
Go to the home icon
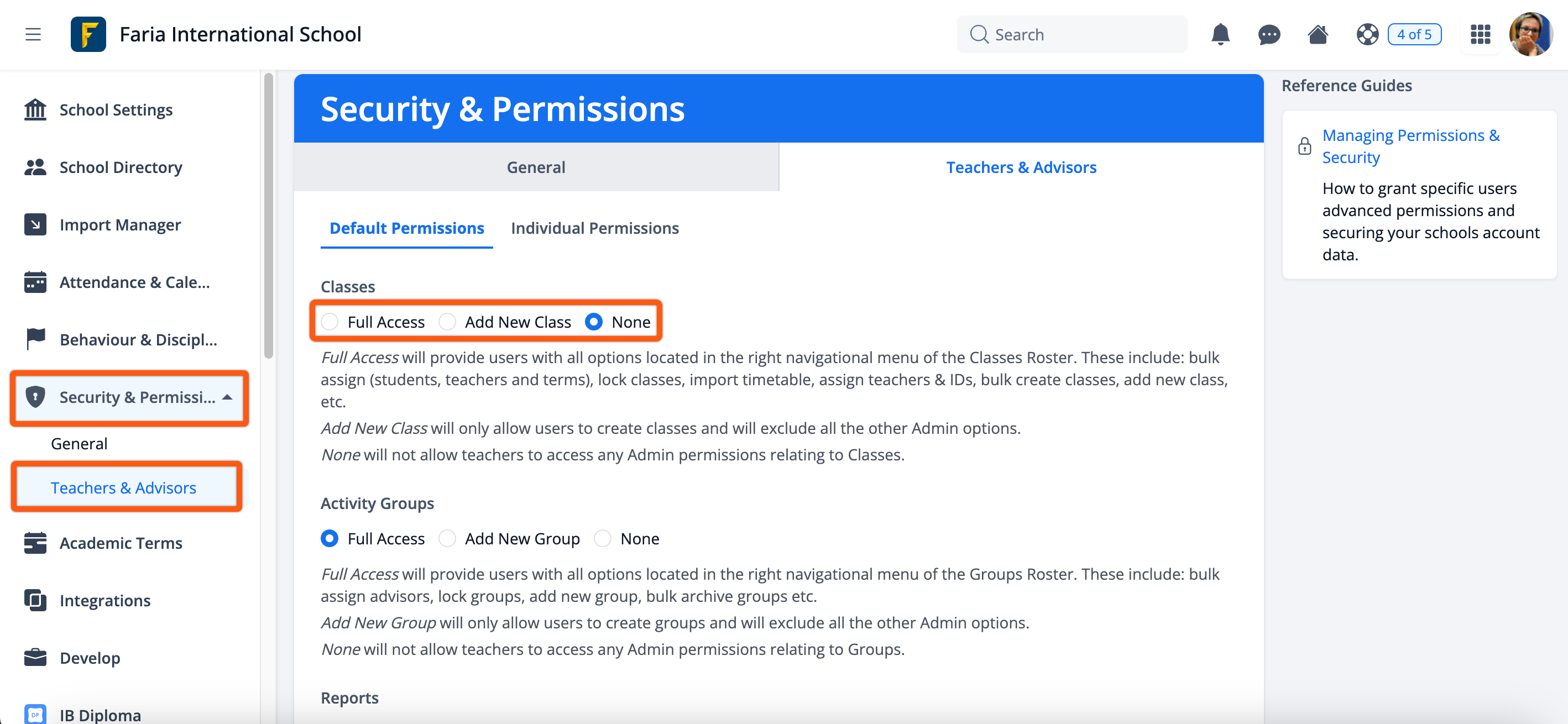point(1317,35)
